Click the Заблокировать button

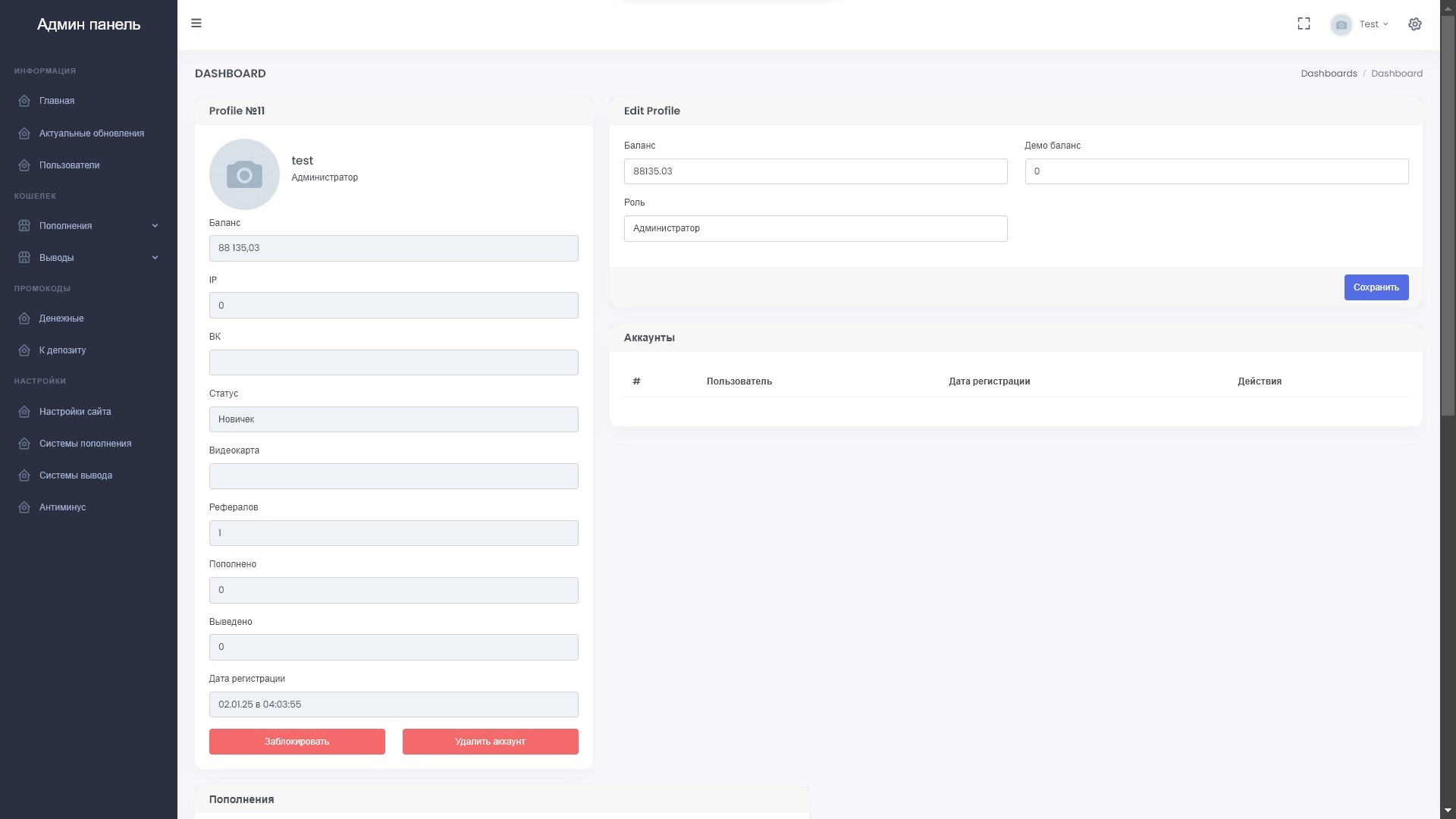click(297, 742)
